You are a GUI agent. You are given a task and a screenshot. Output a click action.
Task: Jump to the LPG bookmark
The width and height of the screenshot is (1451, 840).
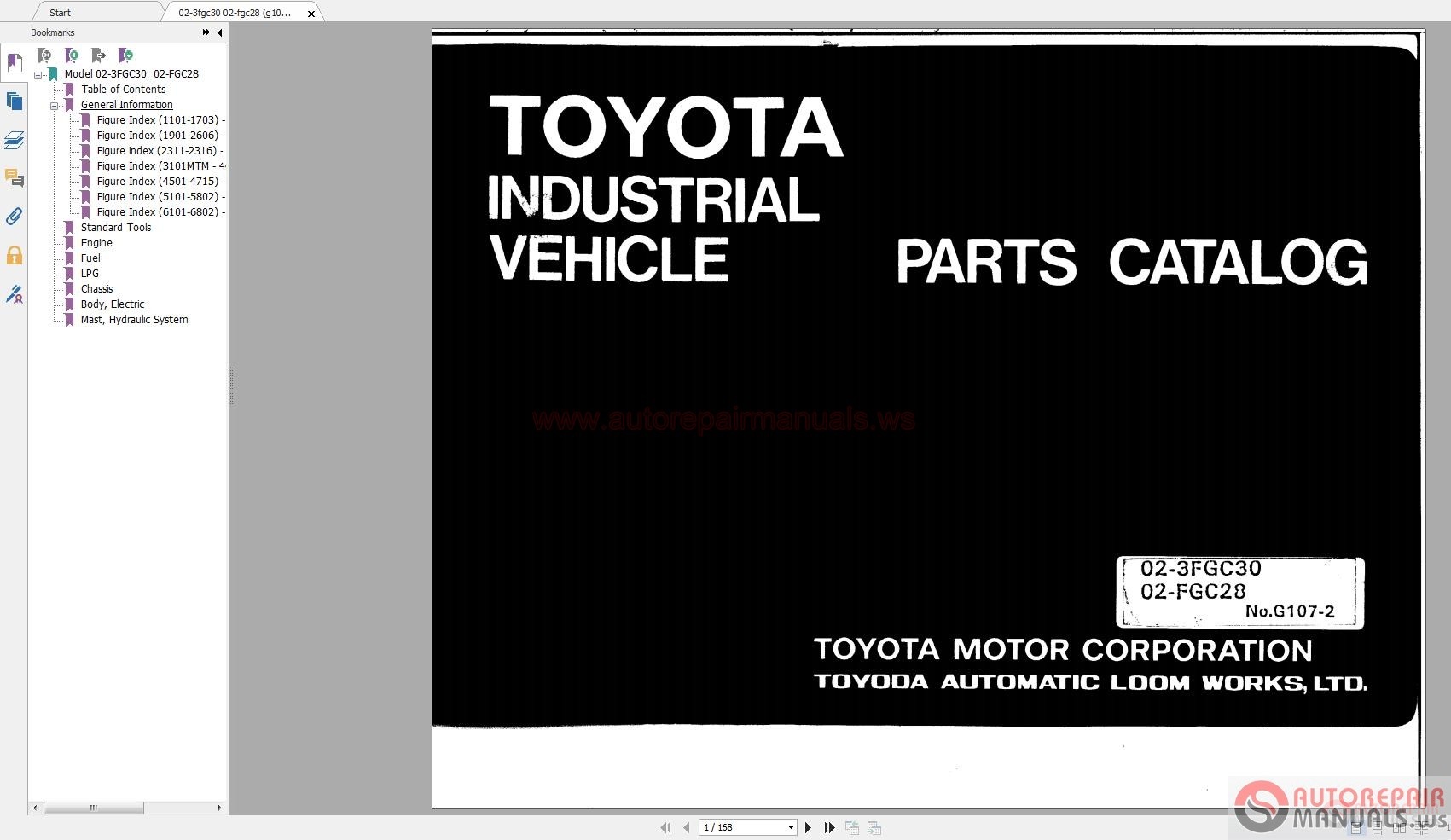pyautogui.click(x=90, y=274)
